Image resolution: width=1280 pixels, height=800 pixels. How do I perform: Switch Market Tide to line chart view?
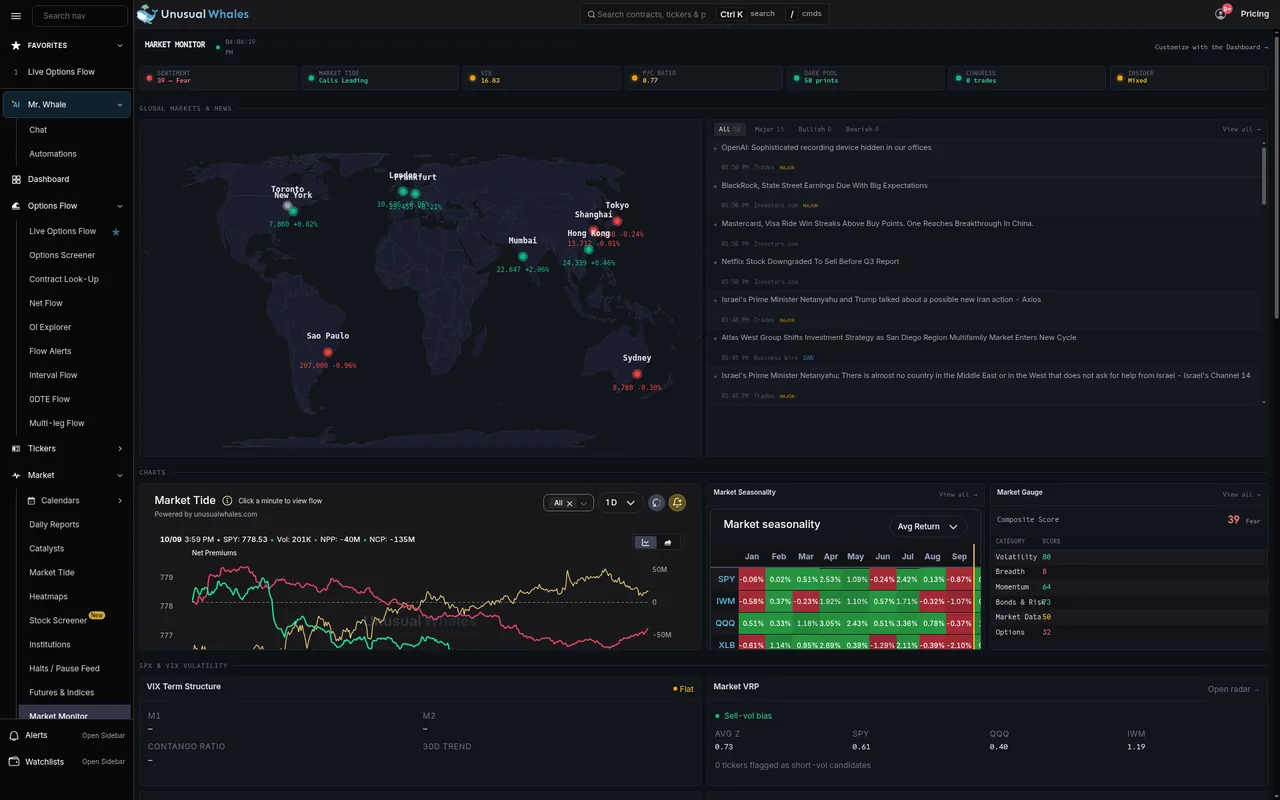[x=646, y=542]
